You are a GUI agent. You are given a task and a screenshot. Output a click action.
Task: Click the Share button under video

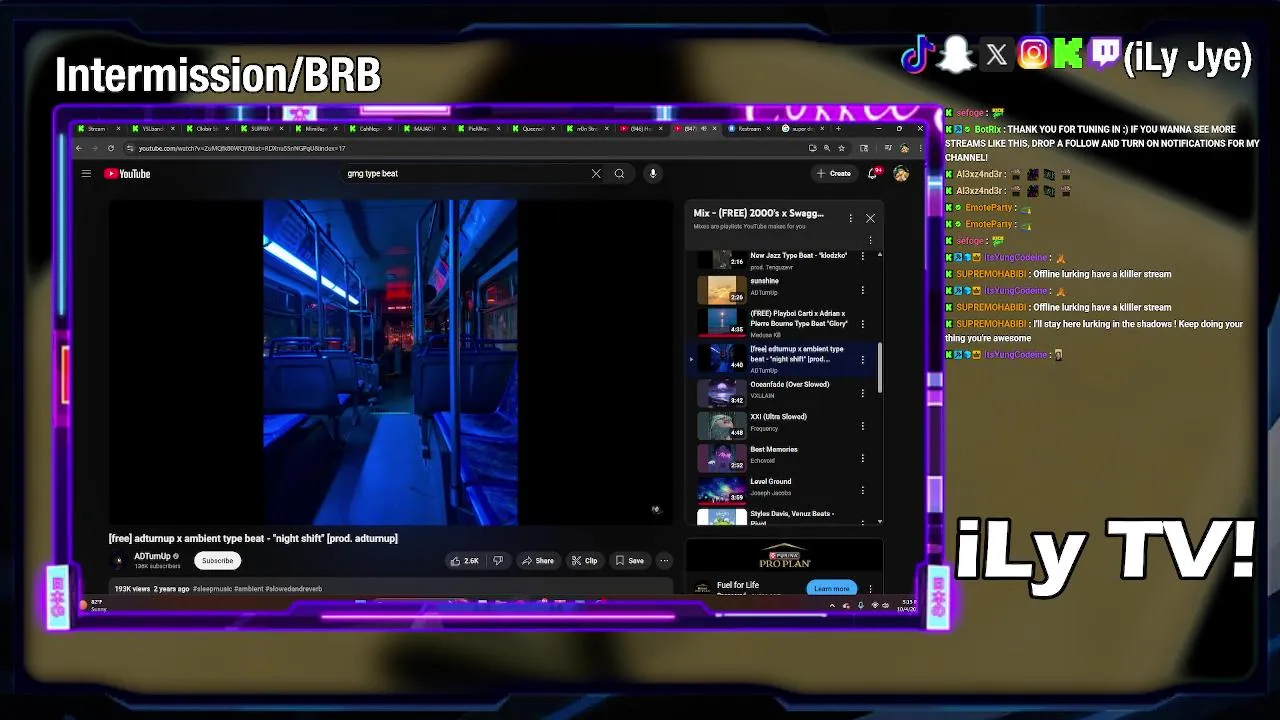538,561
